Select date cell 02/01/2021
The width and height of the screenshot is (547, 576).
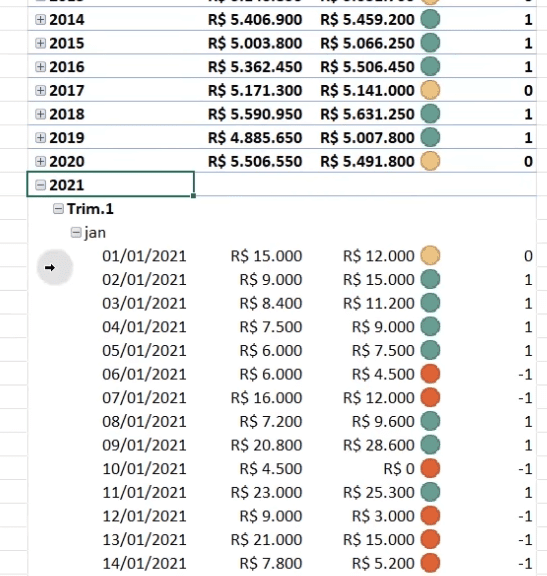tap(144, 280)
